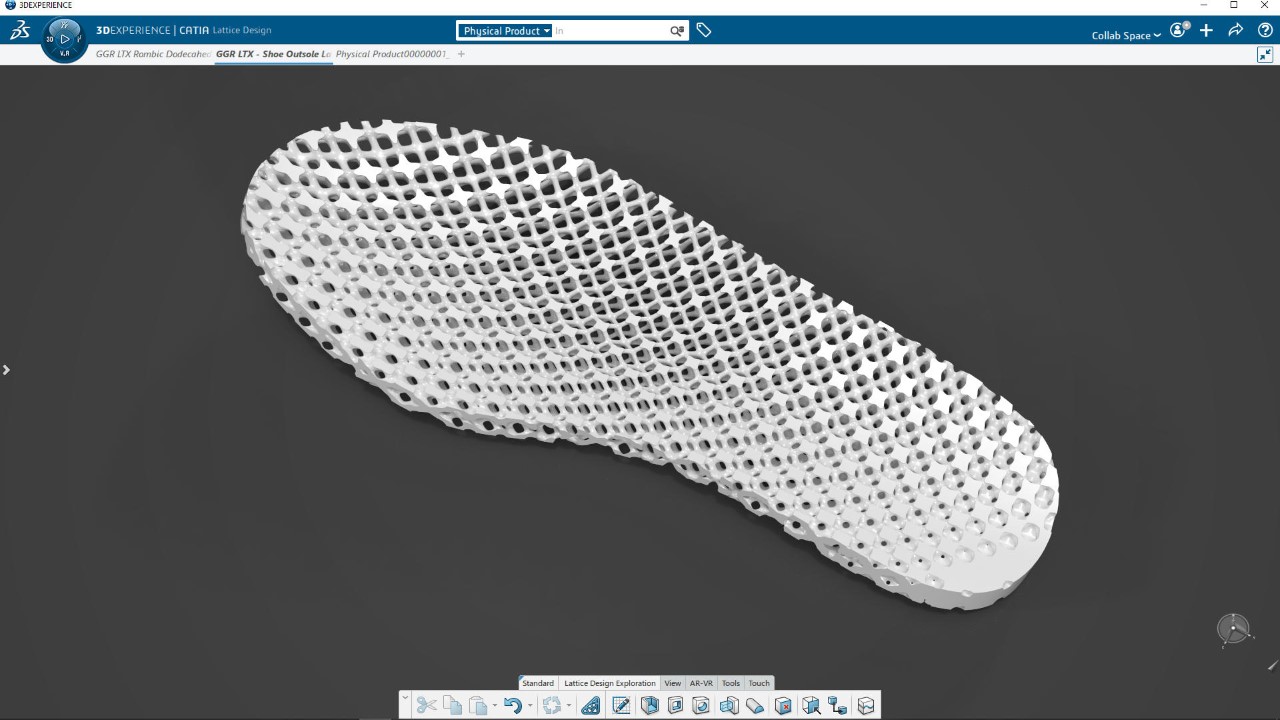Click the Update cycle arrows icon

click(551, 706)
